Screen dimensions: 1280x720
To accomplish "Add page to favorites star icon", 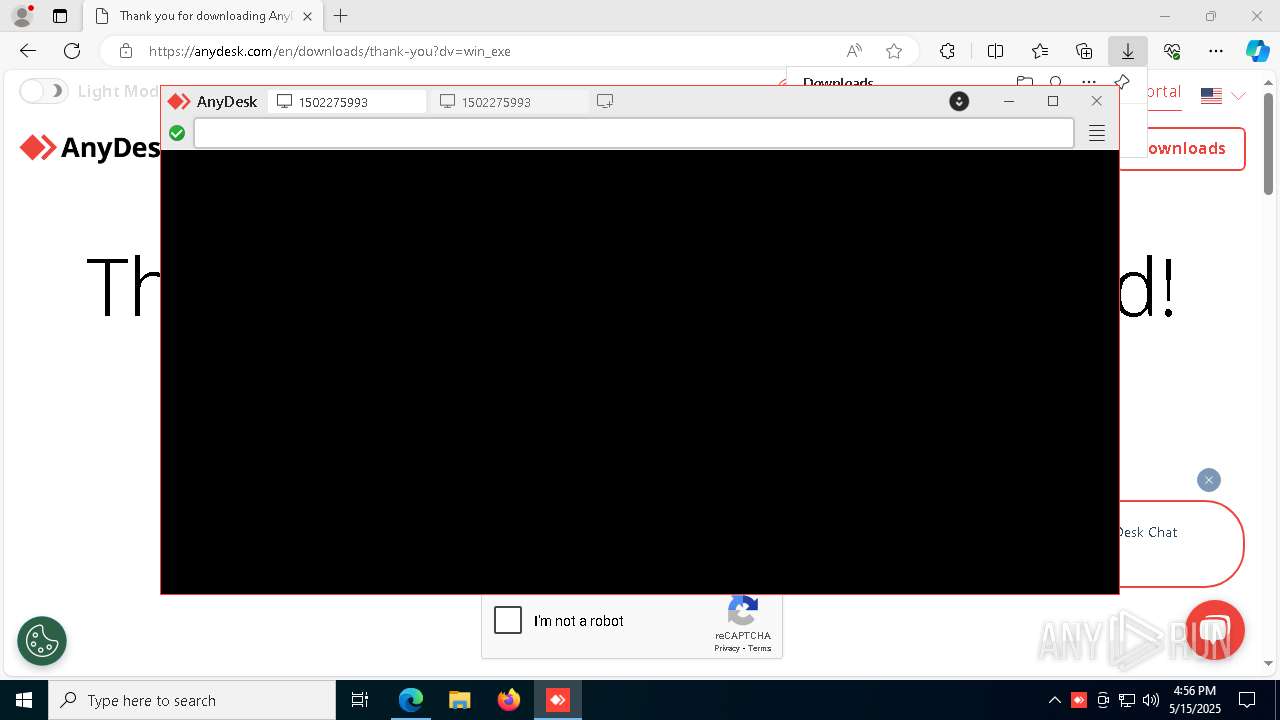I will 894,51.
